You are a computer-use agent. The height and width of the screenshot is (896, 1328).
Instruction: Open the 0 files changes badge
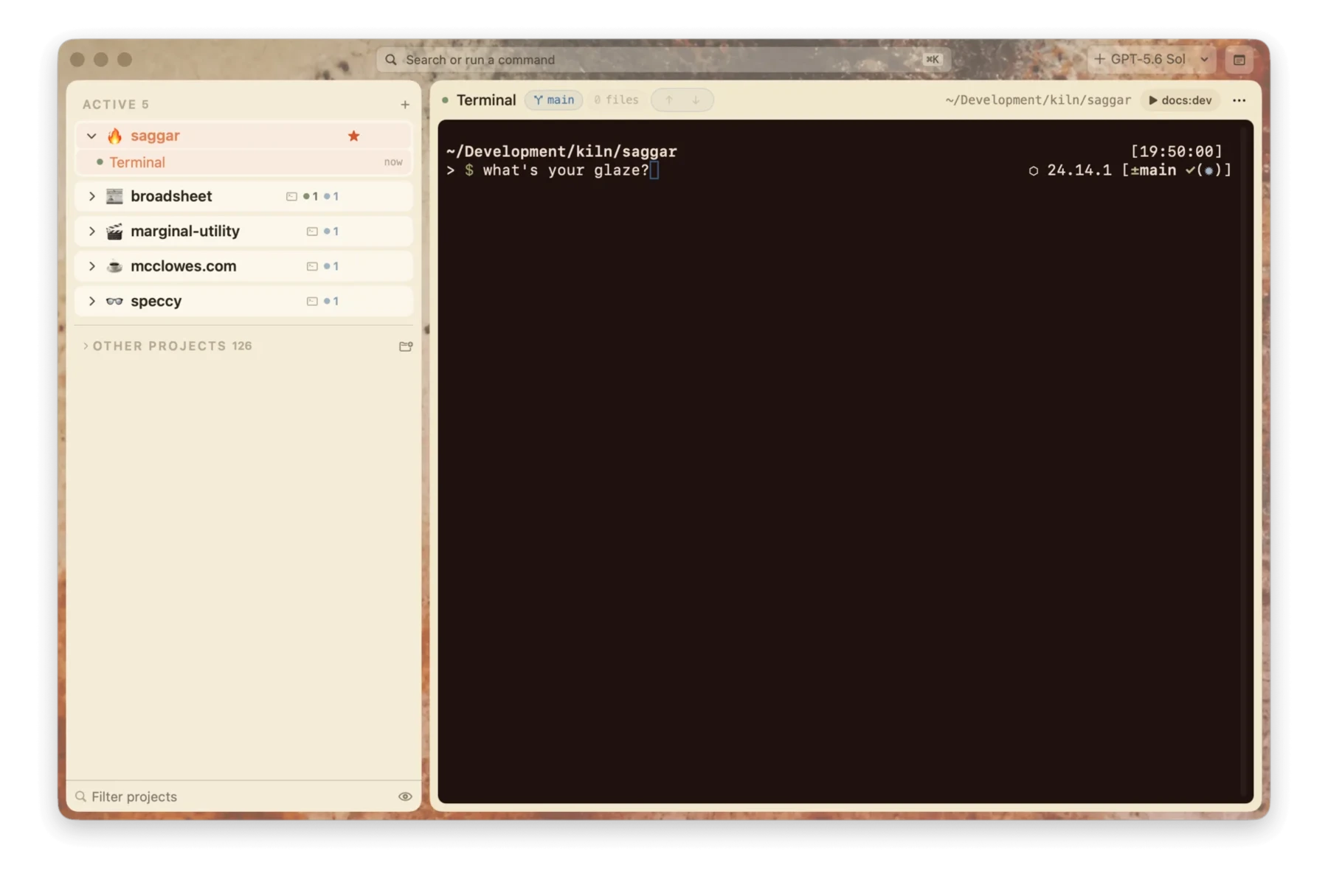pos(617,100)
